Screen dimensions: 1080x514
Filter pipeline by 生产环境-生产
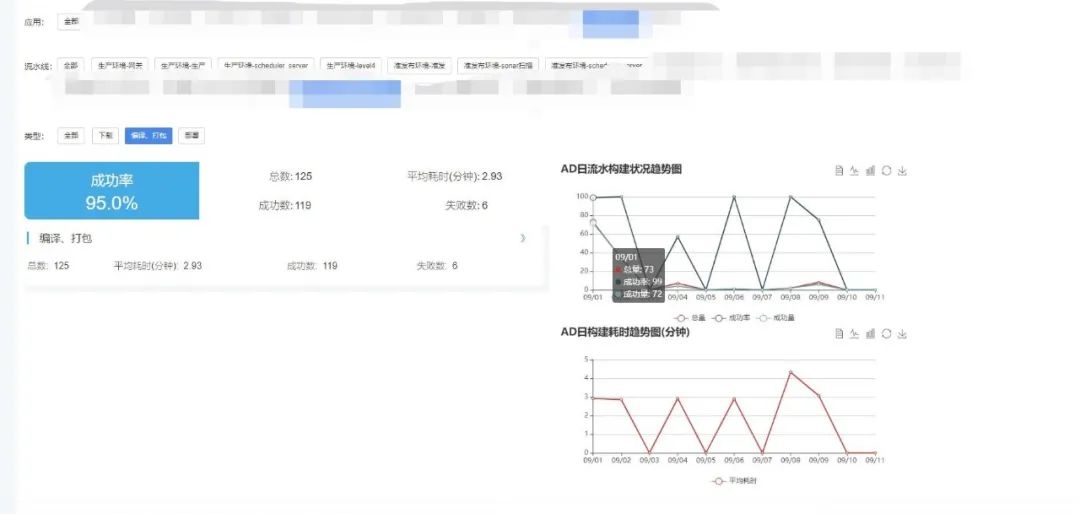tap(183, 65)
